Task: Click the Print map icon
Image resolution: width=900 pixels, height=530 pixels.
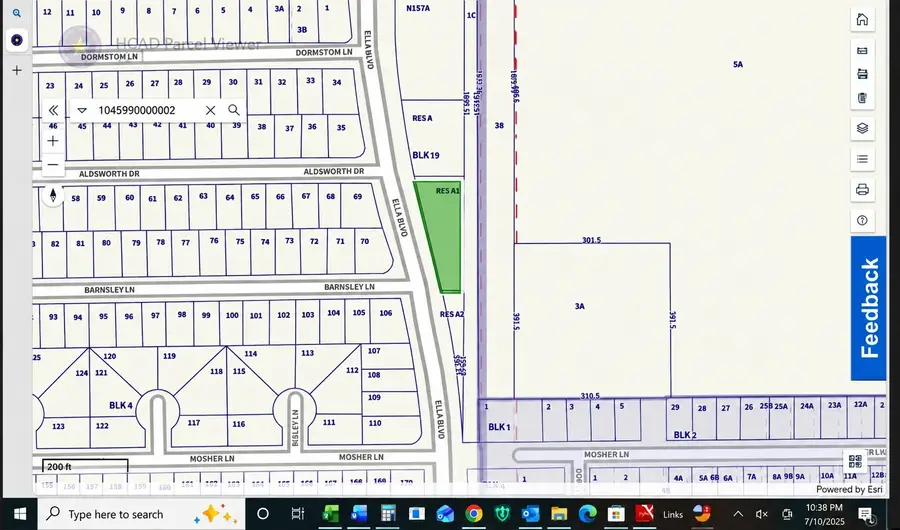Action: (862, 189)
